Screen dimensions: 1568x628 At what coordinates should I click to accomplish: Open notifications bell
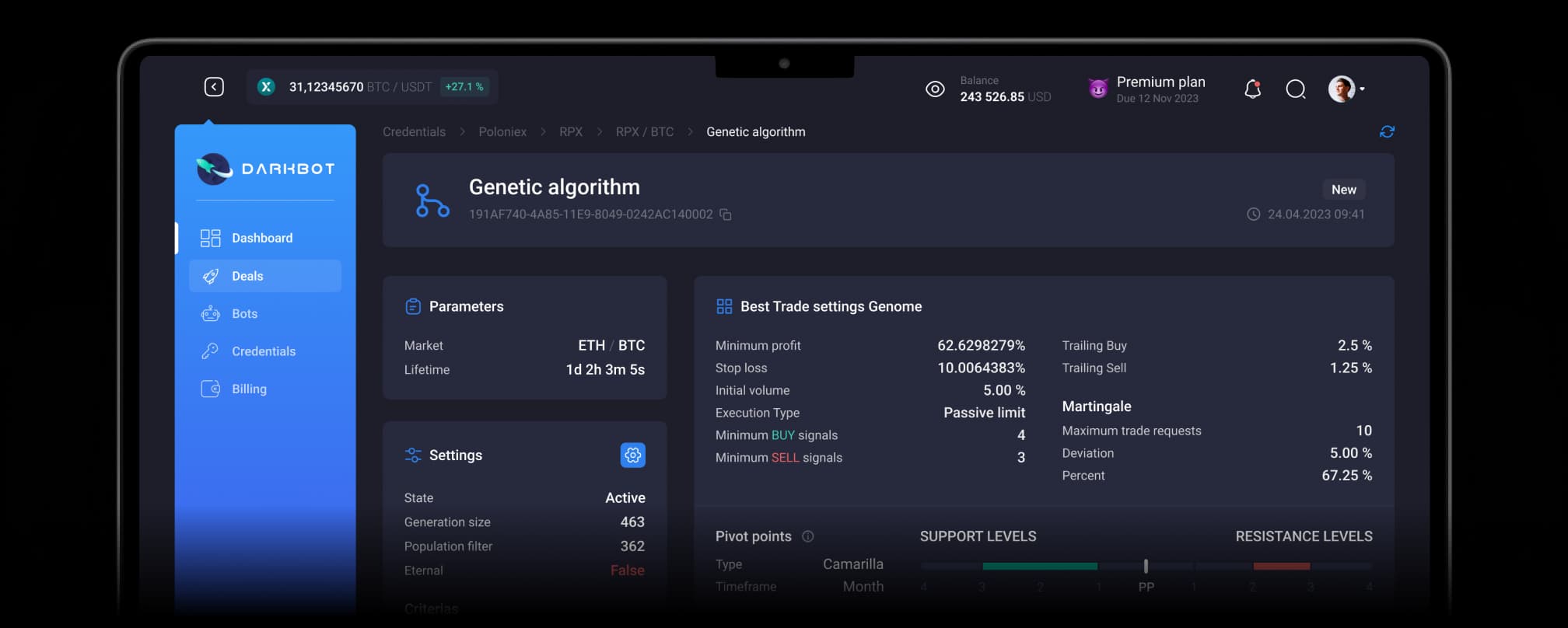(1252, 89)
